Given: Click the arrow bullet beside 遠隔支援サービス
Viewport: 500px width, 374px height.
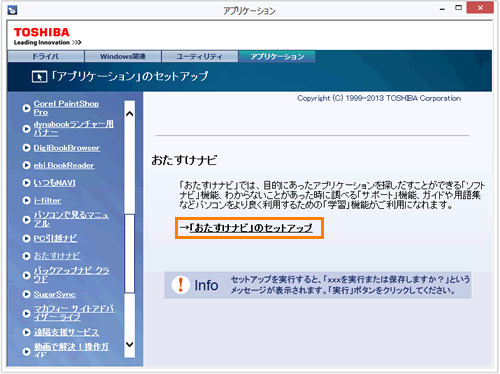Looking at the screenshot, I should [26, 332].
